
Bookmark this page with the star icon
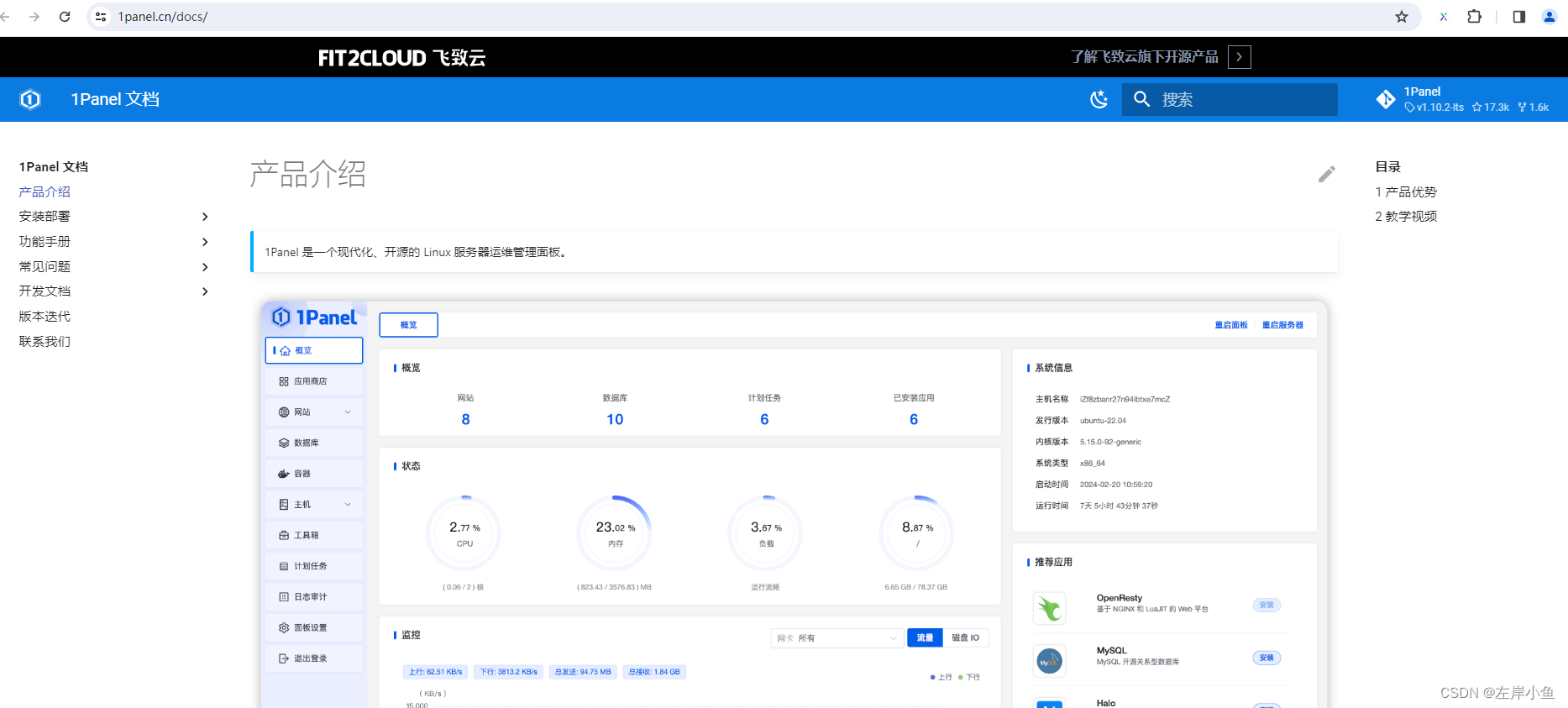click(x=1402, y=17)
